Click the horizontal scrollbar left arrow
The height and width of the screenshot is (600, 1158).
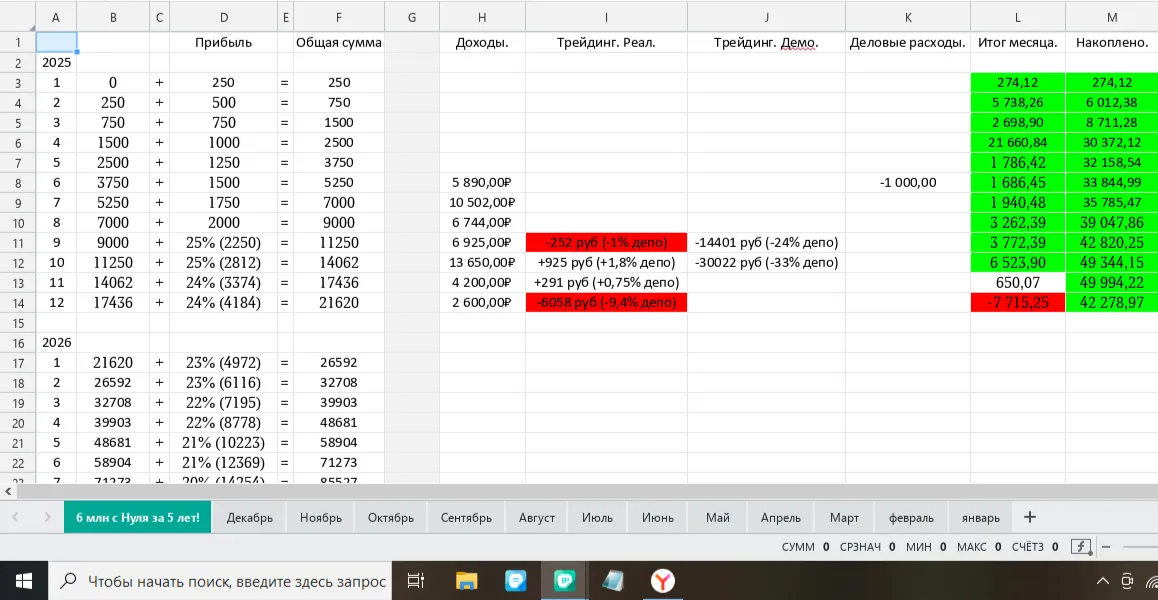pyautogui.click(x=8, y=491)
